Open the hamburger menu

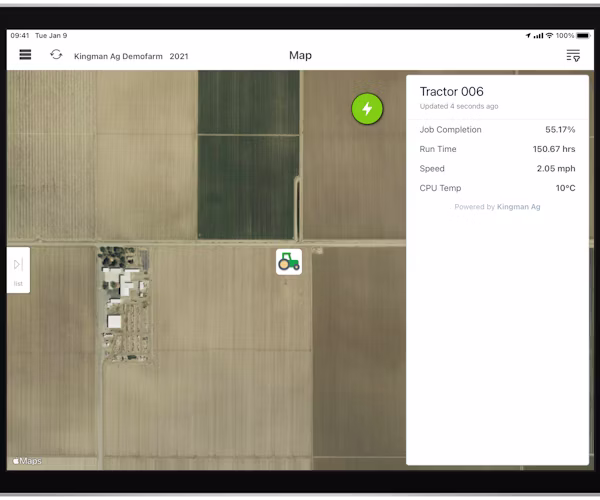[x=25, y=55]
